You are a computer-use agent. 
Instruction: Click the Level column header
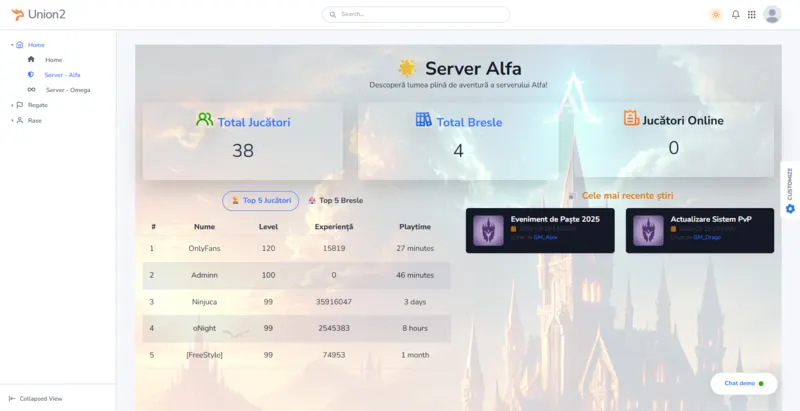[x=268, y=226]
